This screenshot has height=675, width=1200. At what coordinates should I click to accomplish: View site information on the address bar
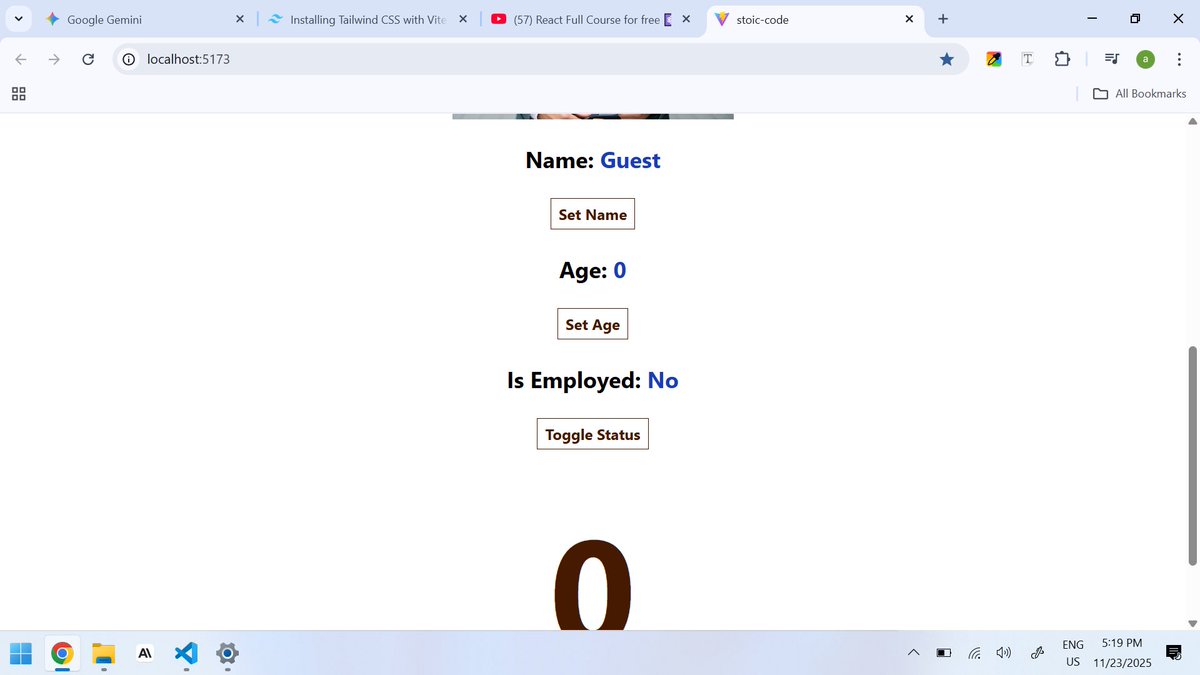[x=127, y=59]
